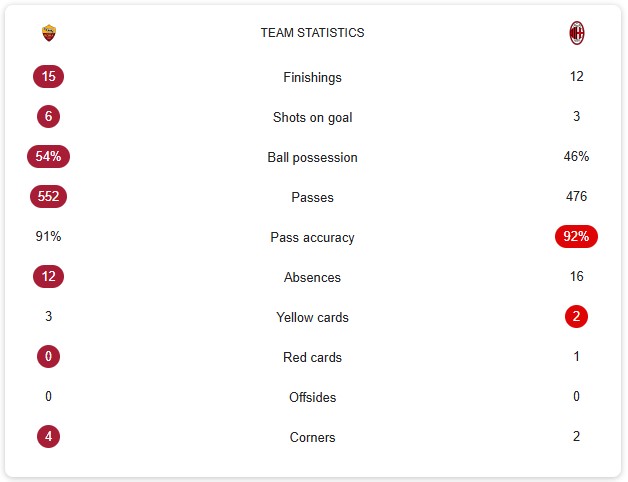Select the 92% pass accuracy badge
The height and width of the screenshot is (482, 628).
click(576, 236)
